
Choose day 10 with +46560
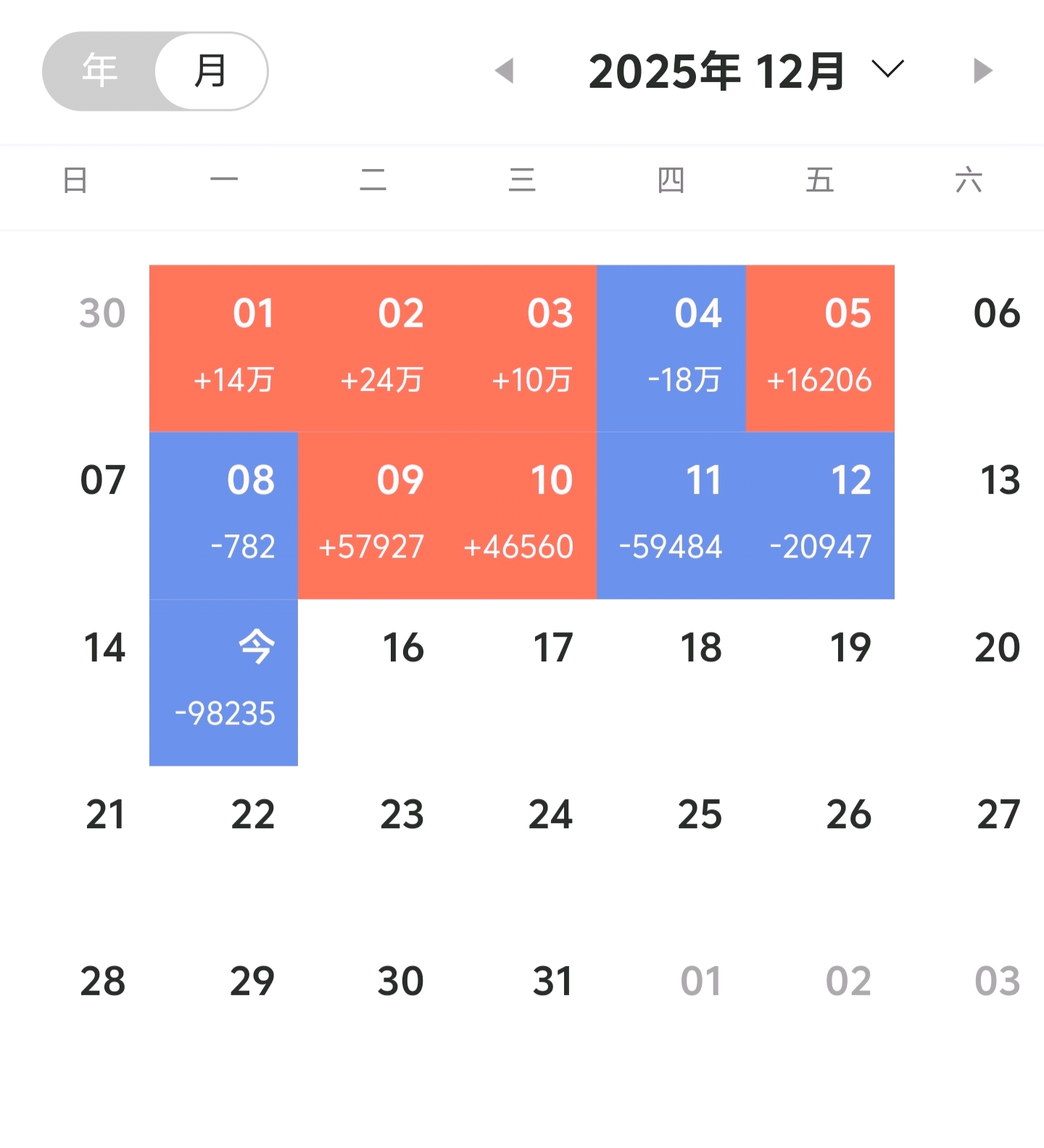(522, 516)
